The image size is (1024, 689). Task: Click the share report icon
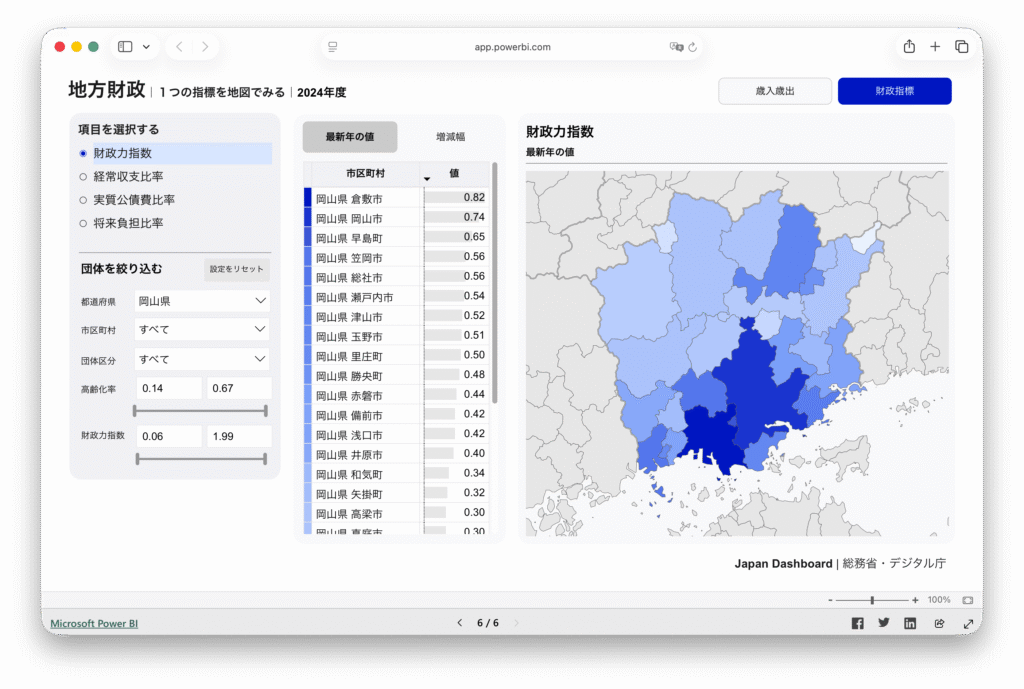(x=939, y=623)
